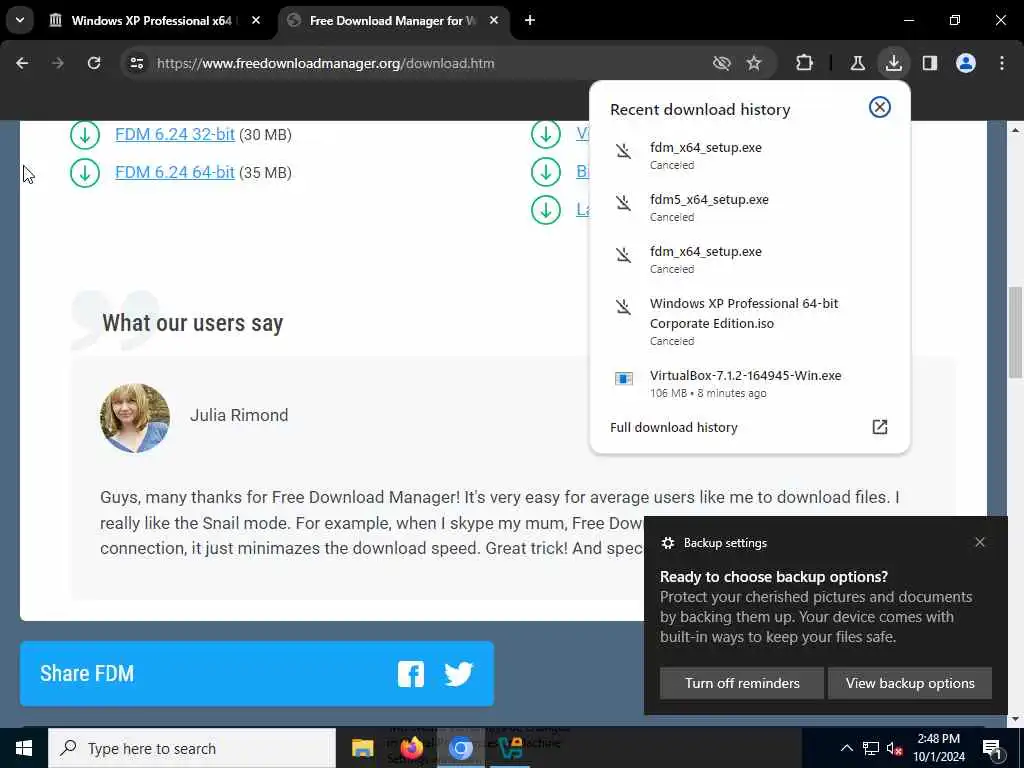
Task: Go back to the previous page
Action: [22, 63]
